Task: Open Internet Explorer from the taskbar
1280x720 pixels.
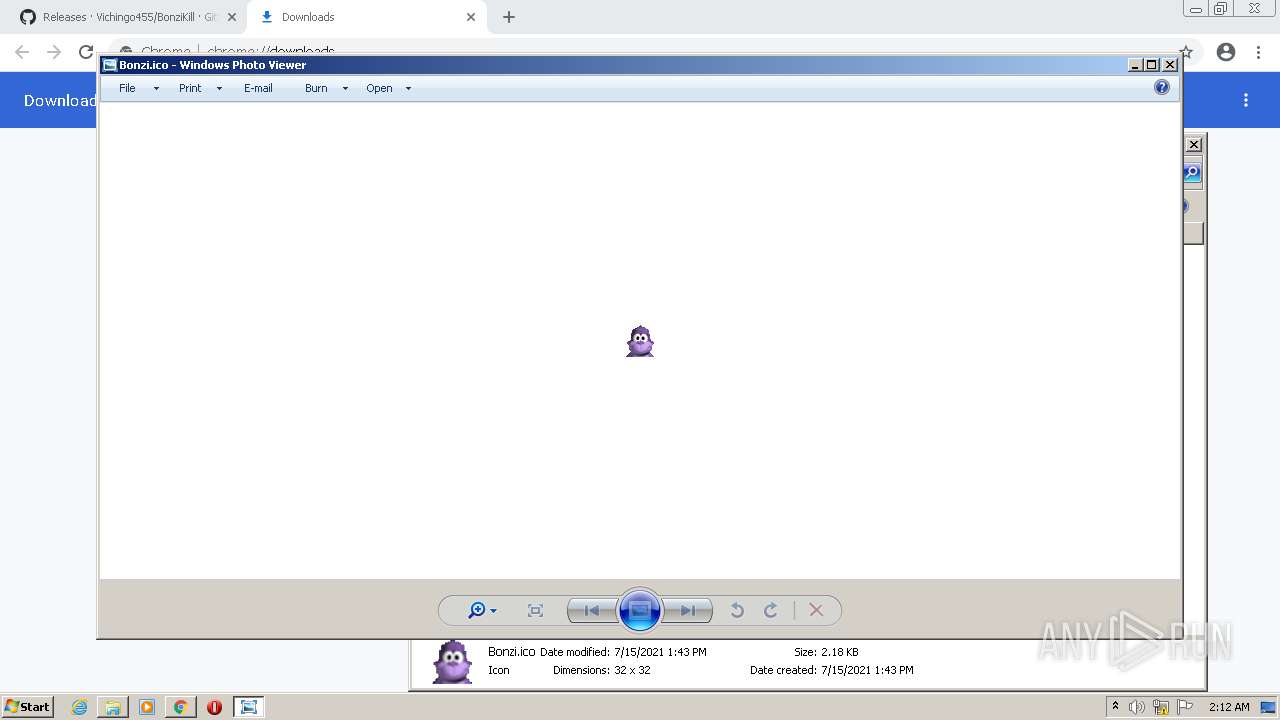Action: tap(80, 707)
